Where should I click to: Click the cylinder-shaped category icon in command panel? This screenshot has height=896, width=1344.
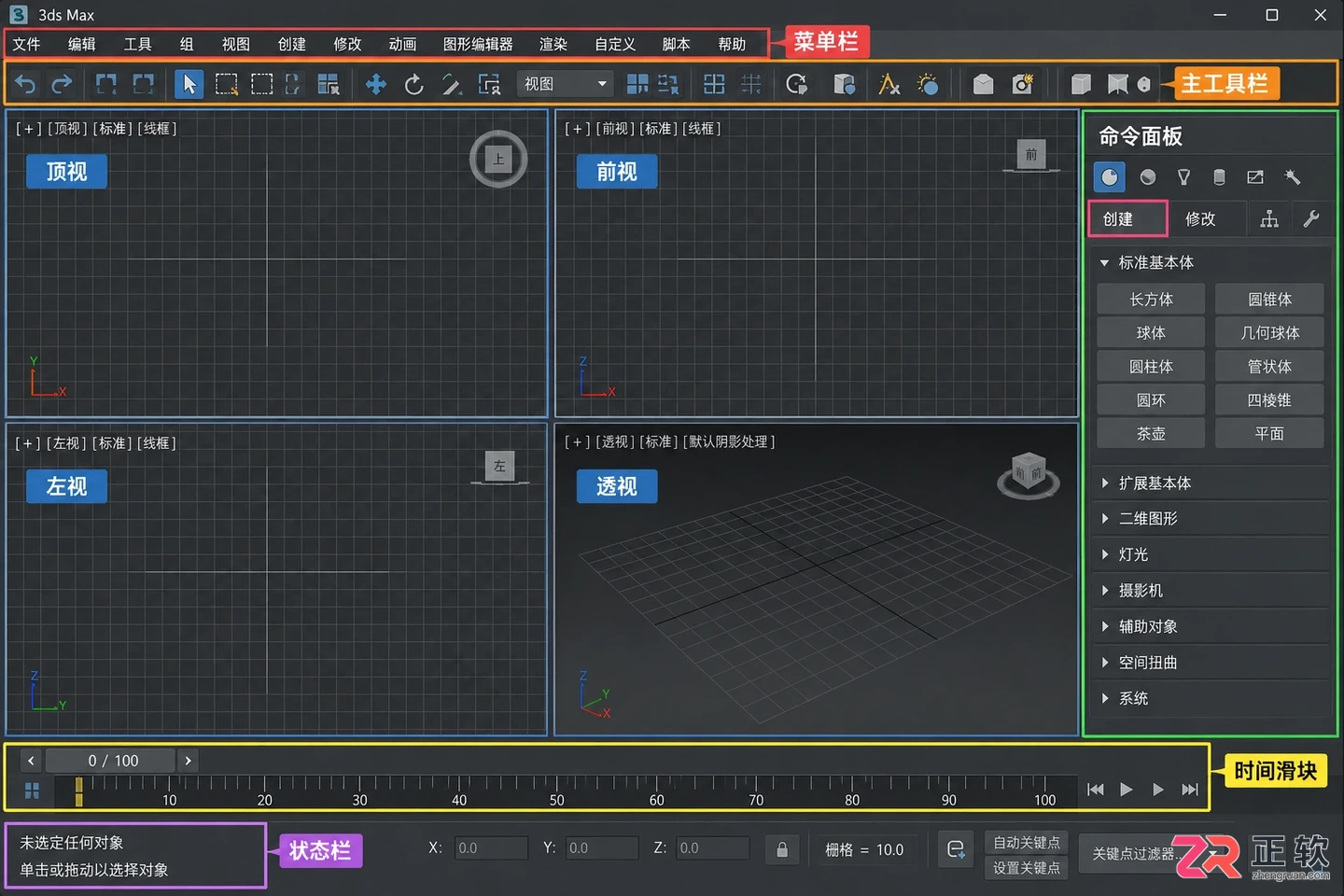(x=1219, y=177)
